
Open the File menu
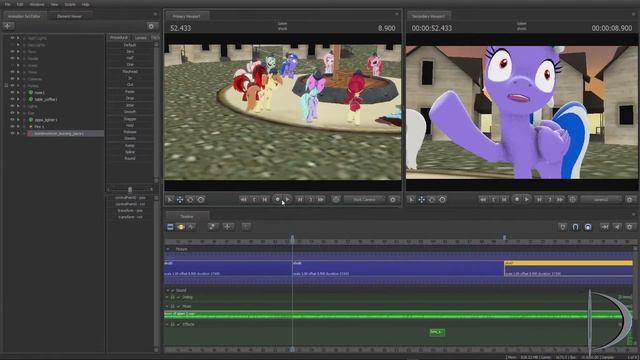pos(8,4)
